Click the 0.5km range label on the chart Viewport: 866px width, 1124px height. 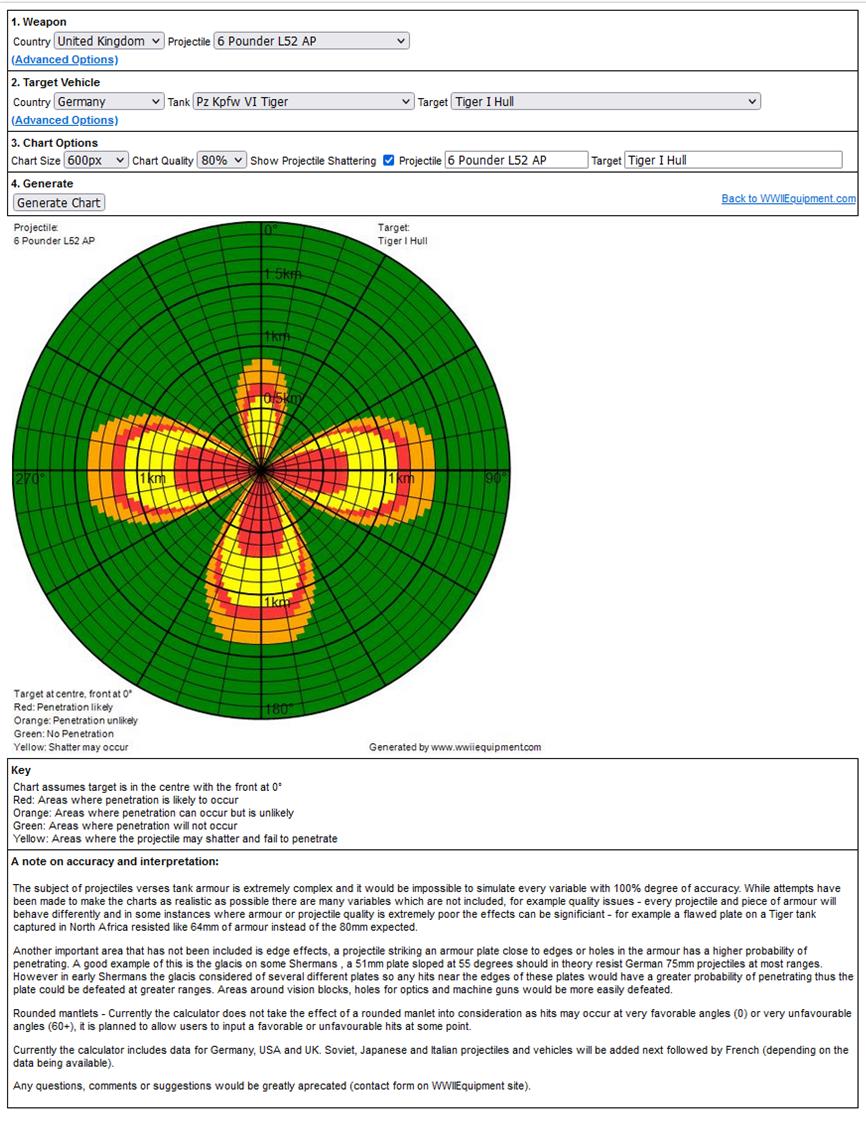click(x=282, y=399)
